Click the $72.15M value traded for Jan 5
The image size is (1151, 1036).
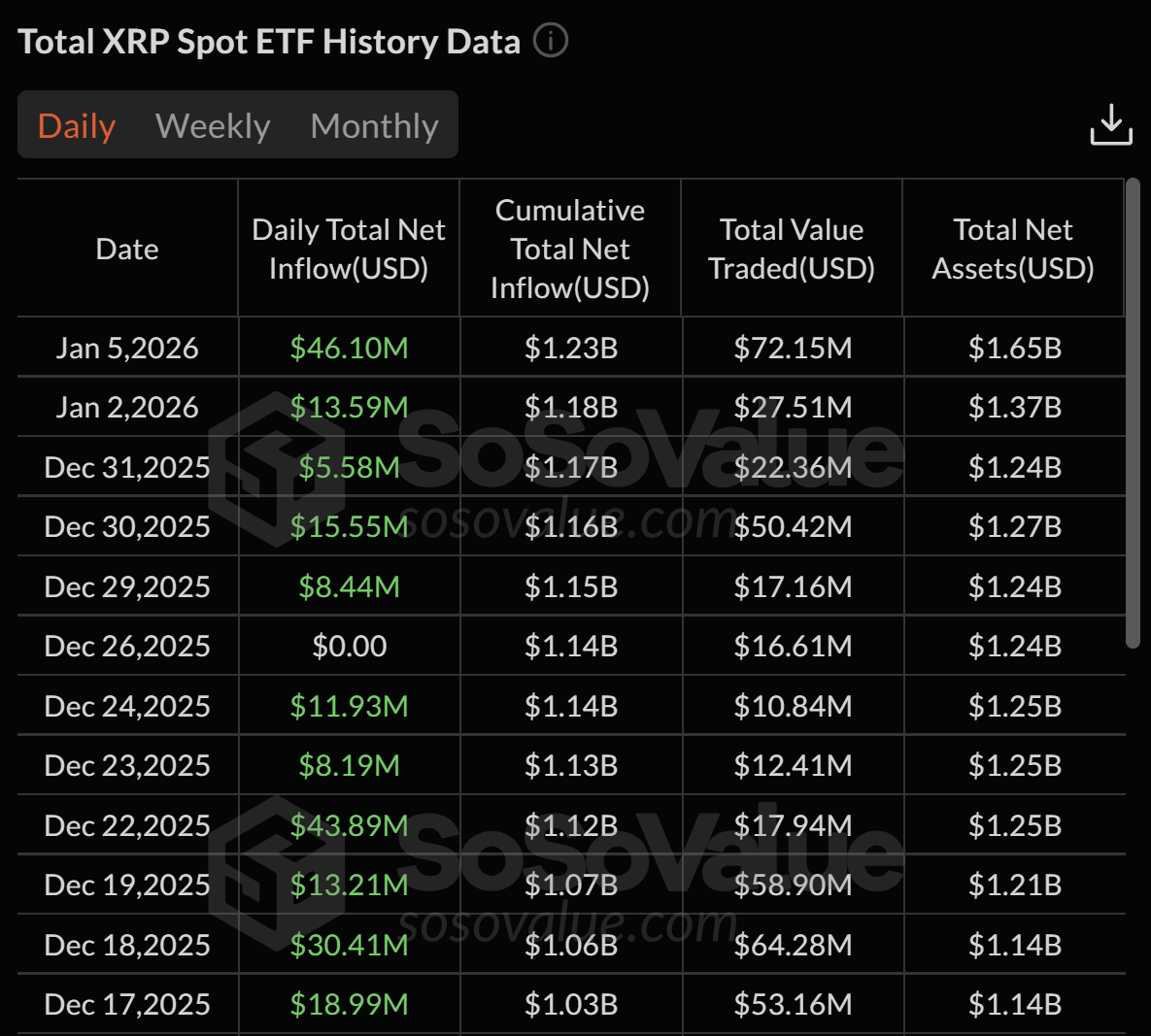point(792,347)
